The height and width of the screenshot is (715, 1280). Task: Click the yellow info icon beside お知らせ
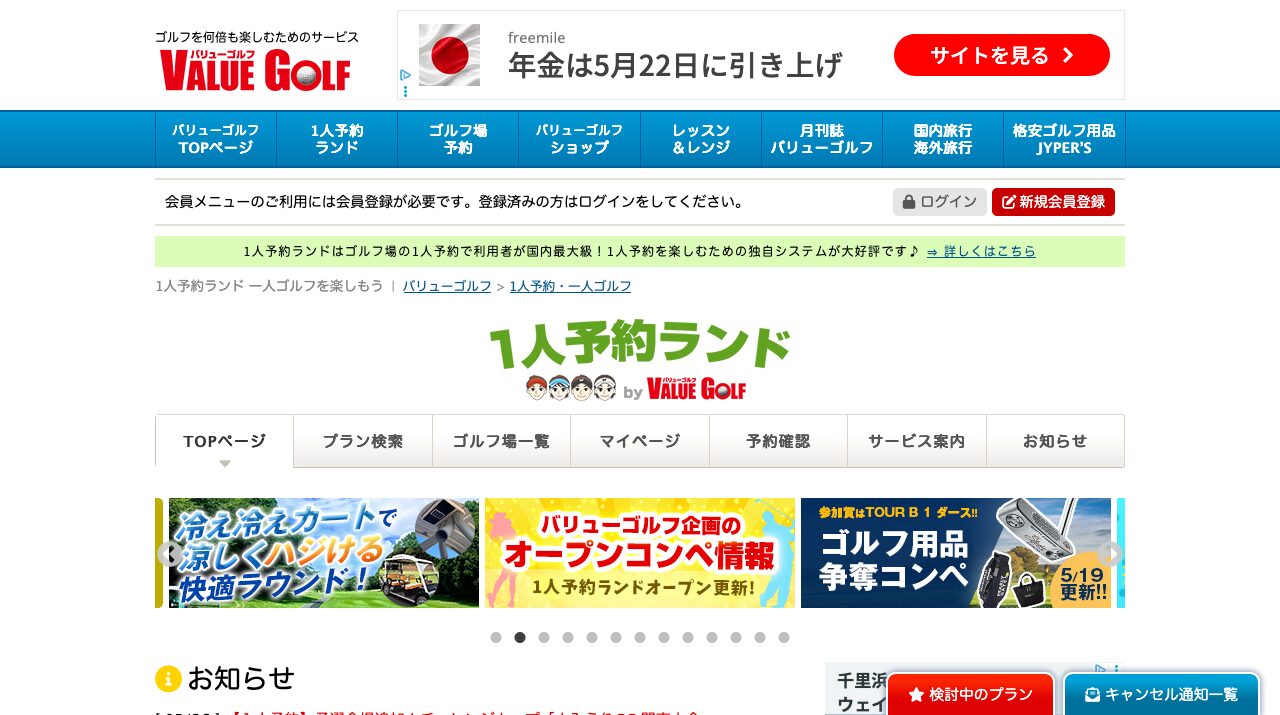168,679
